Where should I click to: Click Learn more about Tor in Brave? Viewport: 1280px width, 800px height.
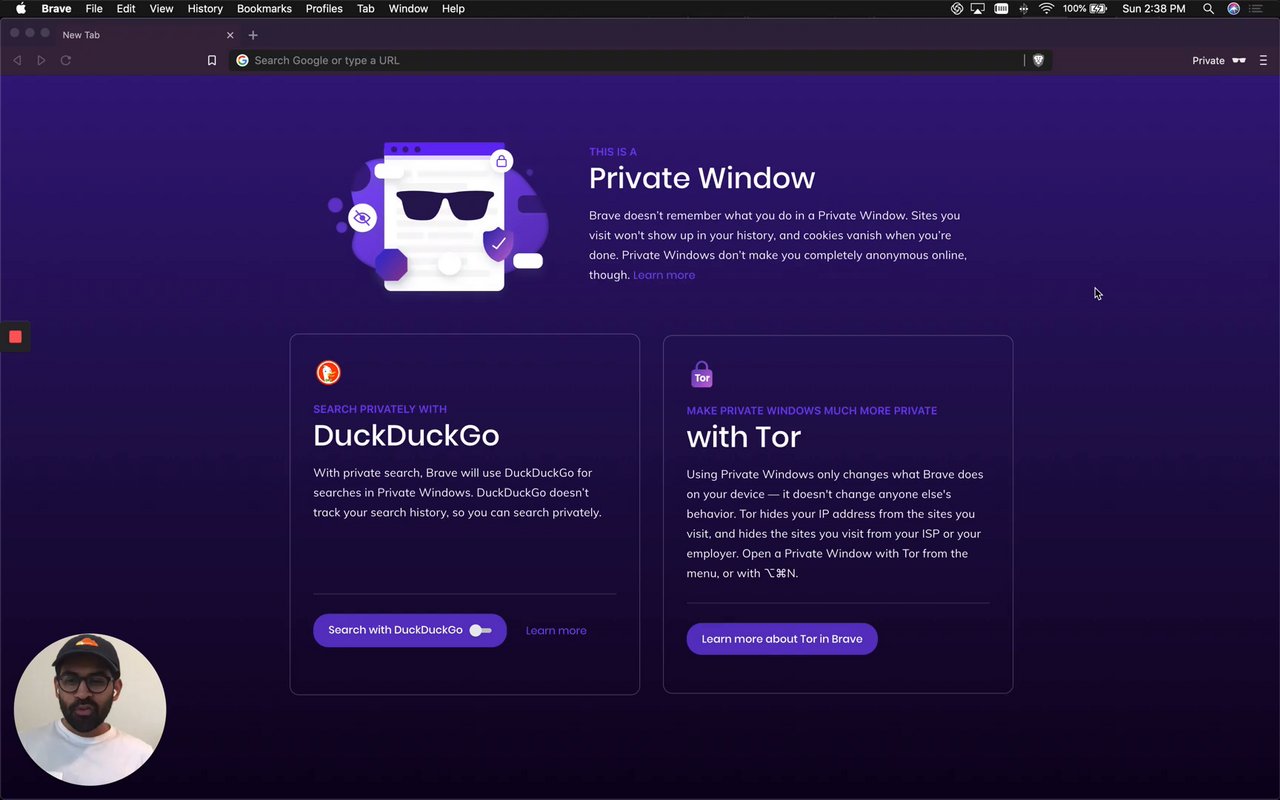tap(782, 639)
